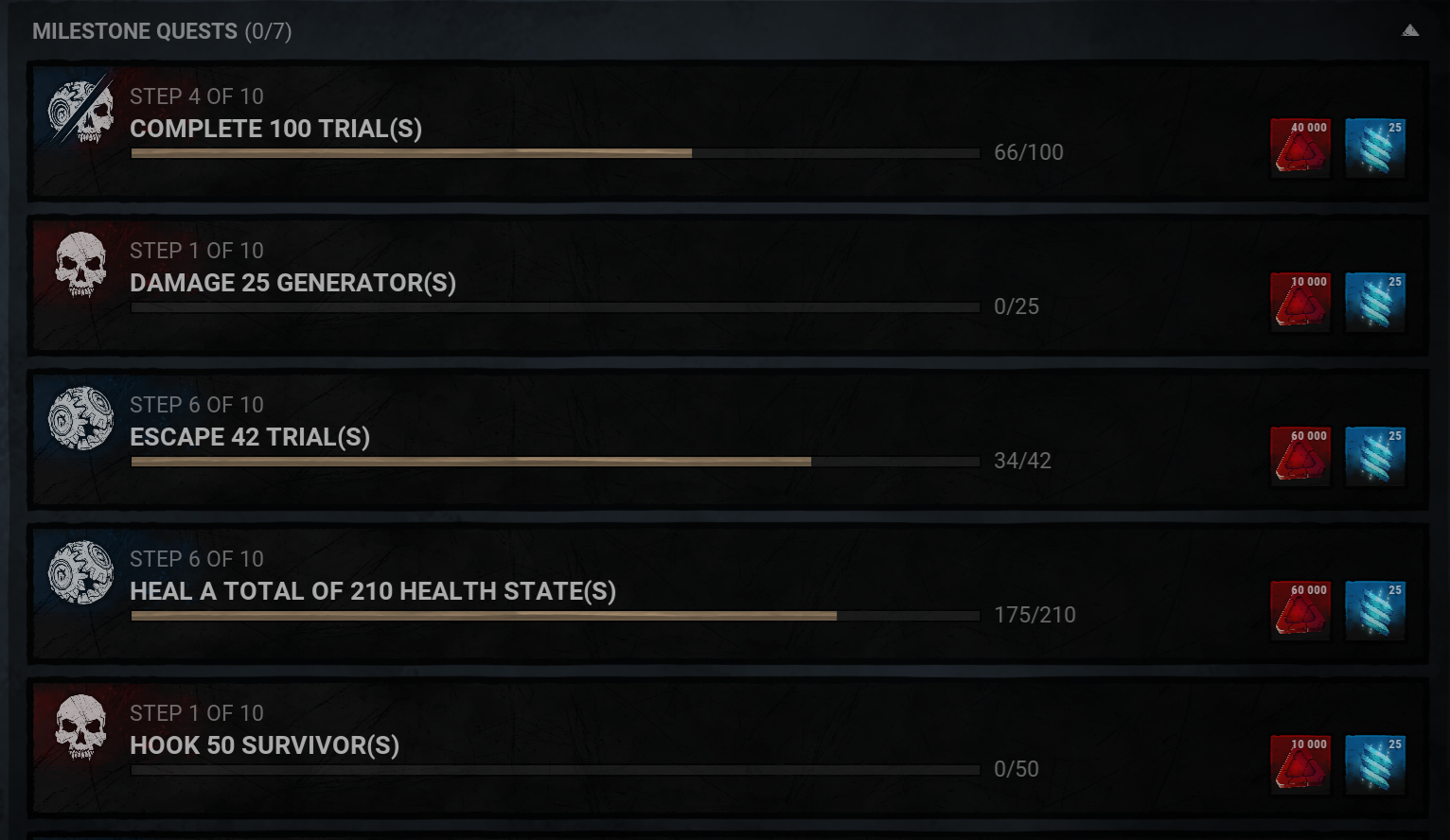Viewport: 1450px width, 840px height.
Task: Select the Damage 25 Generators quest row
Action: click(x=568, y=284)
